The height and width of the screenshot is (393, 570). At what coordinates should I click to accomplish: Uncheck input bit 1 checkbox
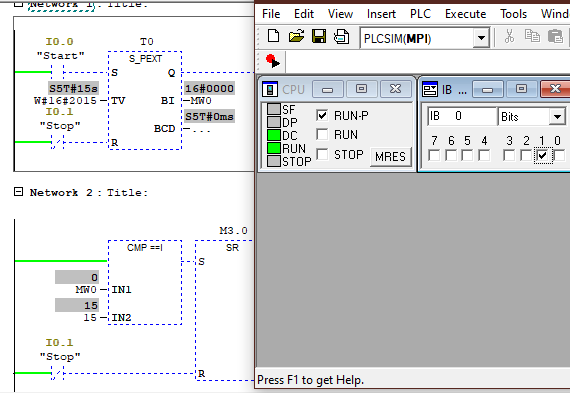click(542, 156)
